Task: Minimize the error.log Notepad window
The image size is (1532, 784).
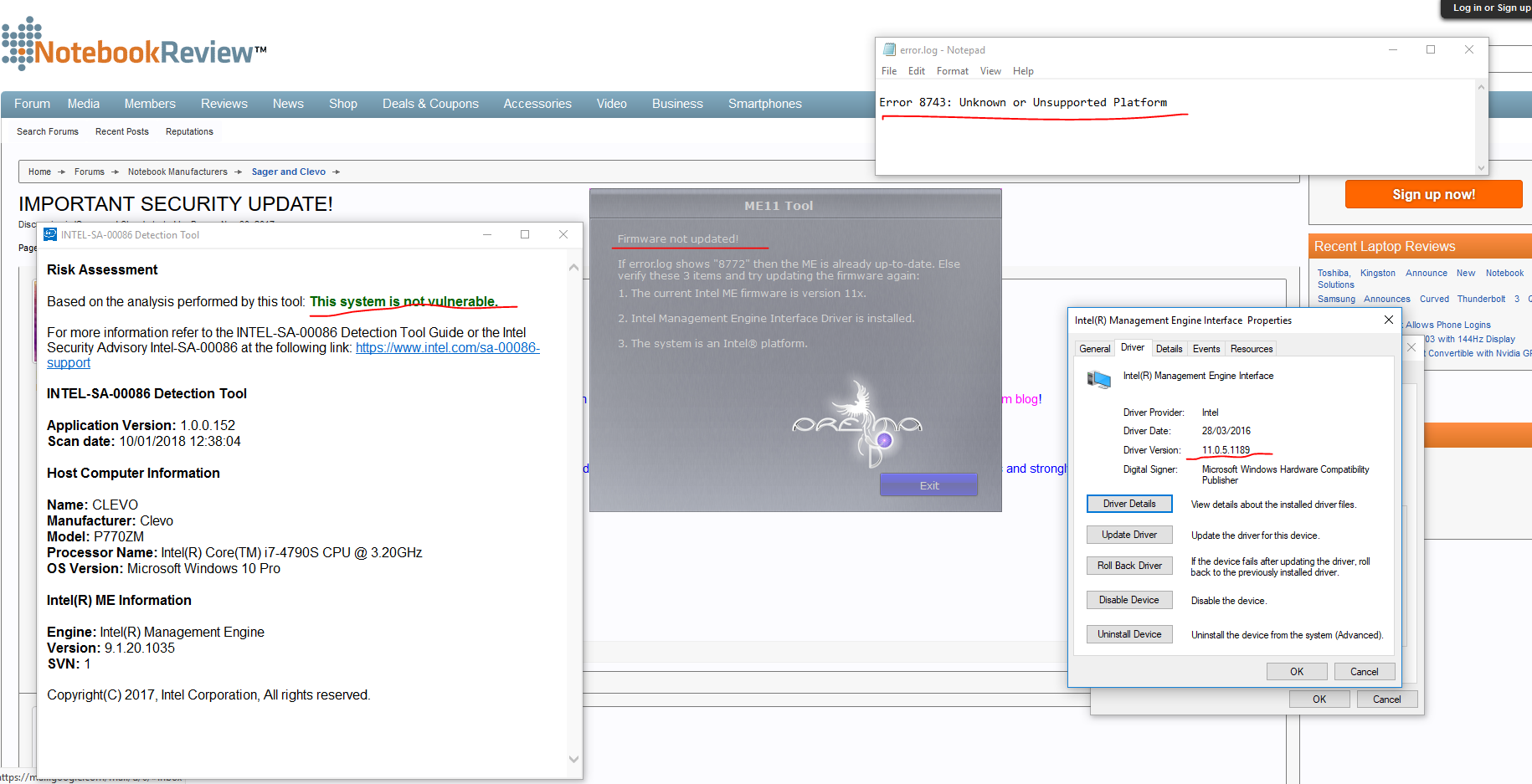Action: click(x=1393, y=49)
